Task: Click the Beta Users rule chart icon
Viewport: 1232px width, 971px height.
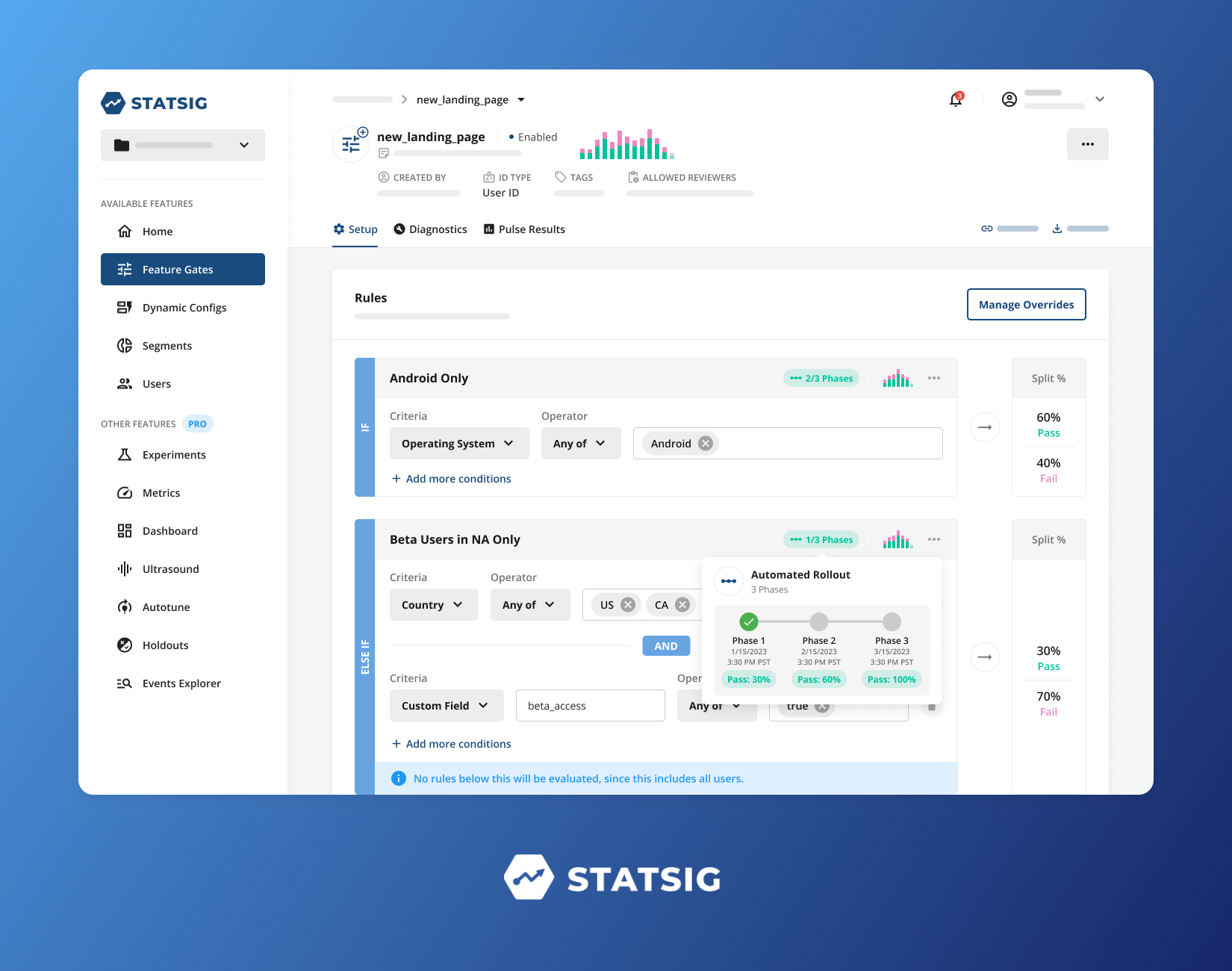Action: point(897,540)
